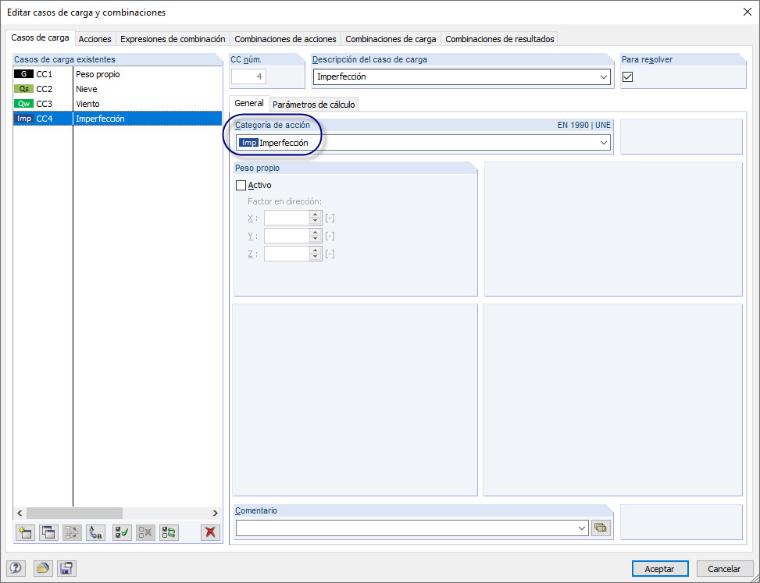Click the Cancelar button

pos(724,568)
